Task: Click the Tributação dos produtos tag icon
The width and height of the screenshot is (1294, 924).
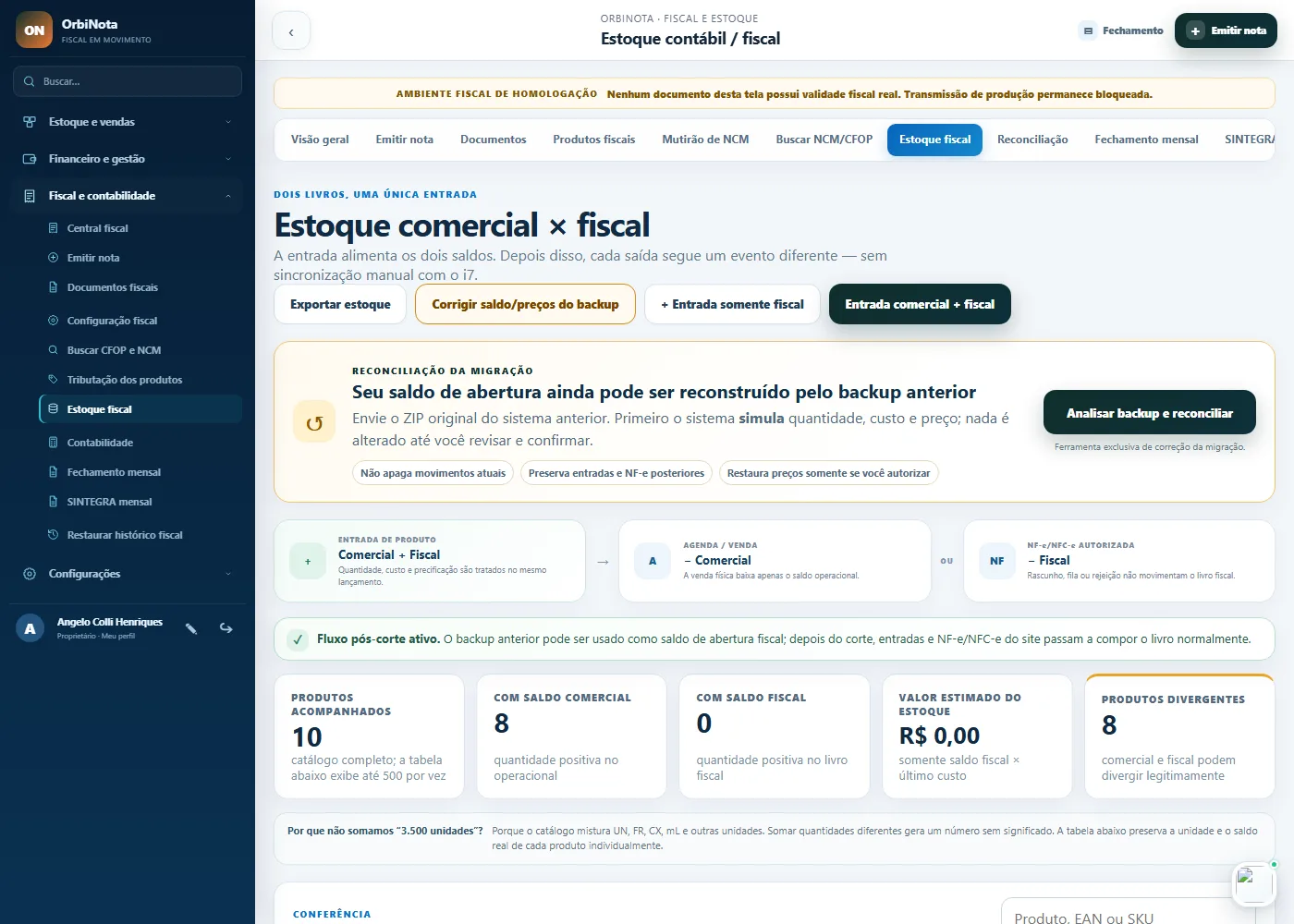Action: coord(54,380)
